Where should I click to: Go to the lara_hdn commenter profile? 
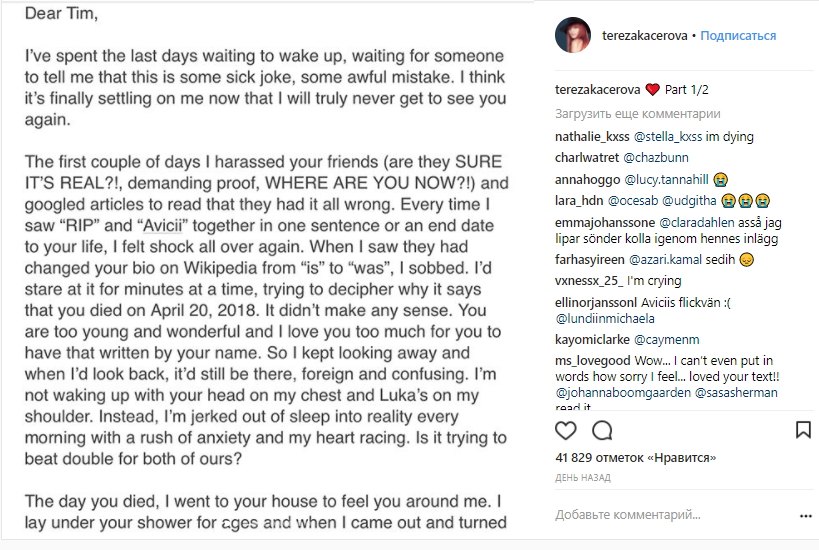580,201
